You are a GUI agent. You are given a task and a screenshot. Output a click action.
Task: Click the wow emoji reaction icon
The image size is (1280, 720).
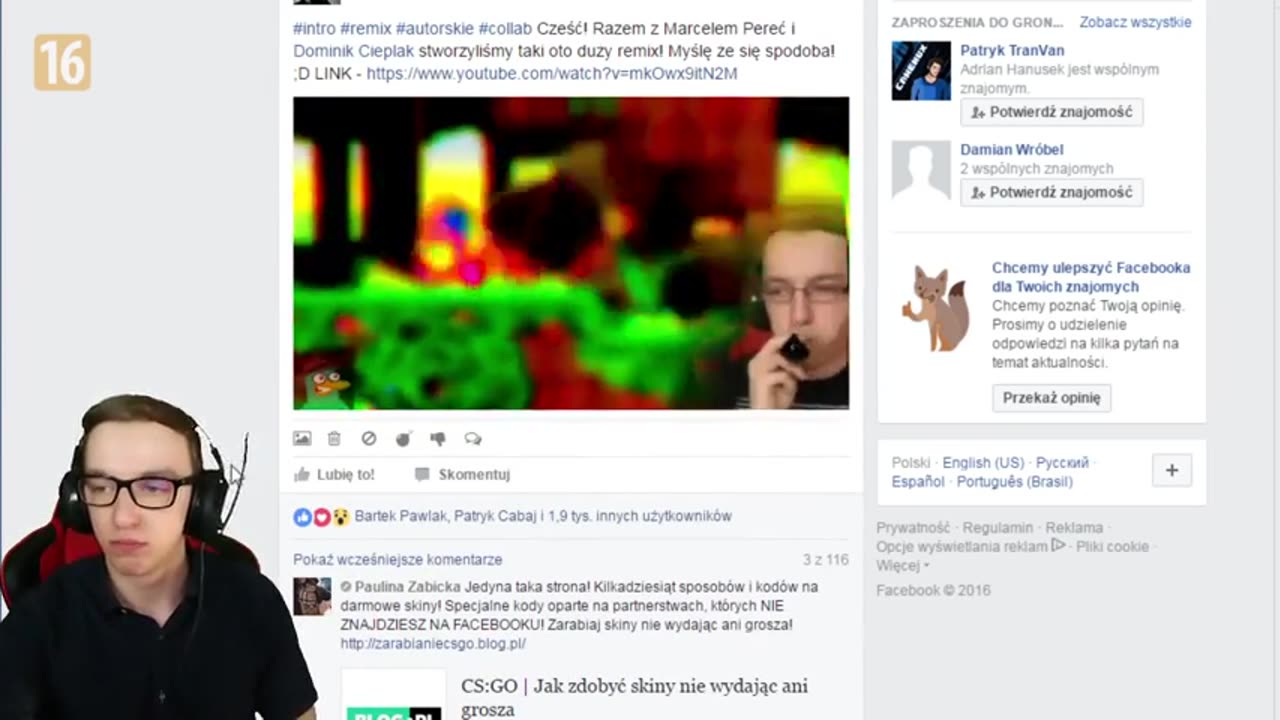(340, 517)
